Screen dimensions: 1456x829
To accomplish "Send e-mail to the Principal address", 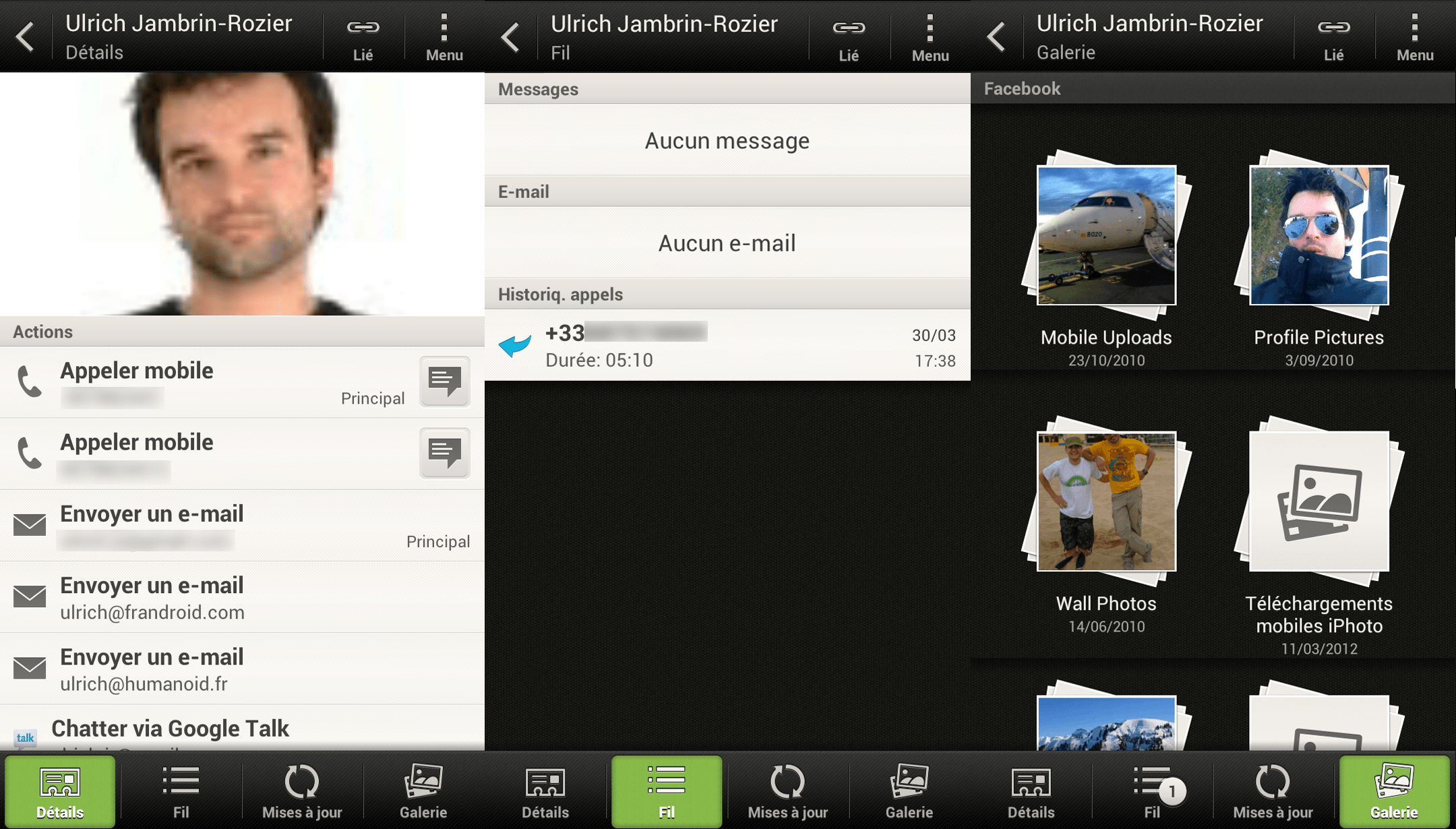I will tap(242, 526).
